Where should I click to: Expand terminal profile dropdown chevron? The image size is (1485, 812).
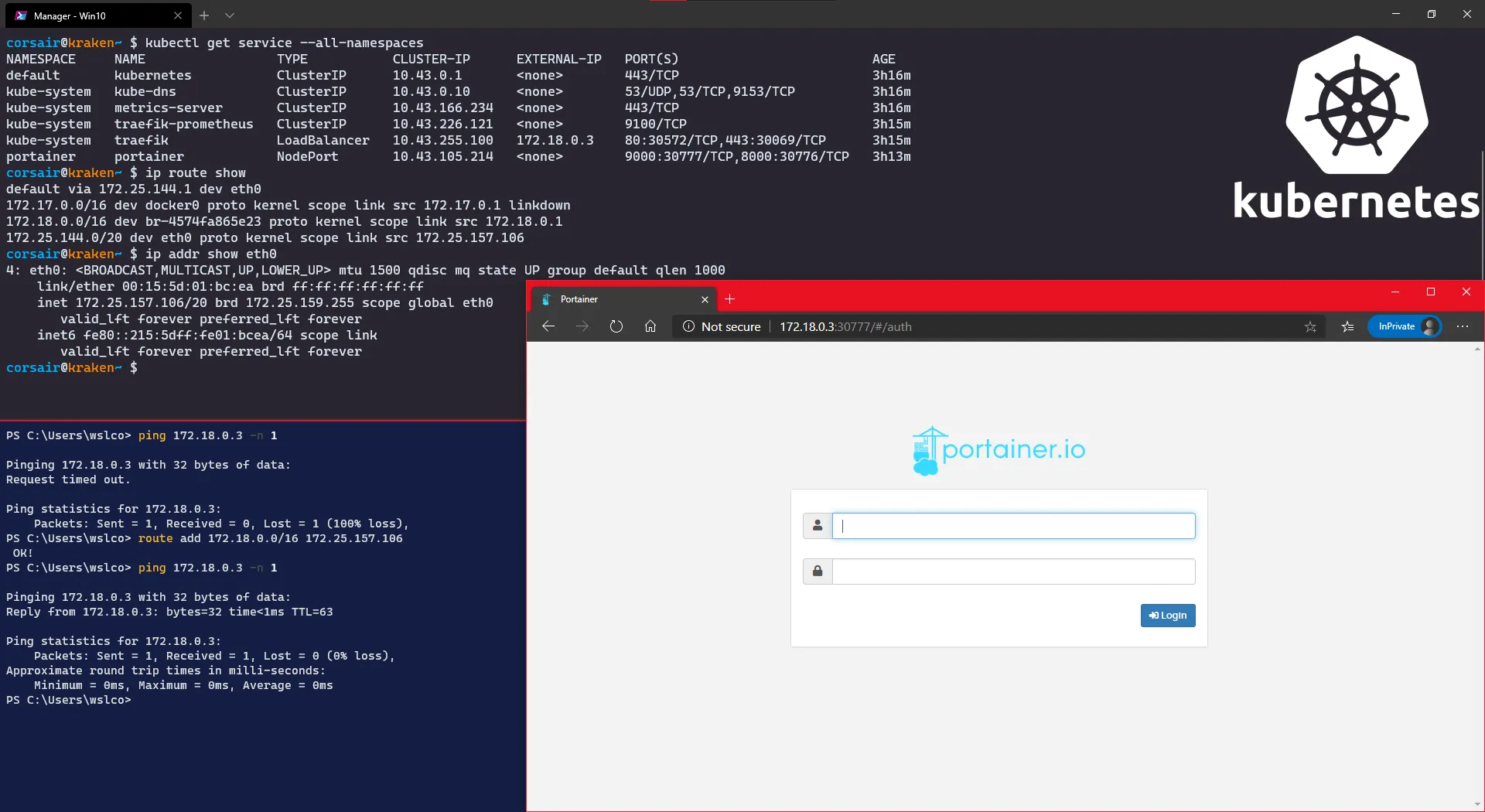[230, 15]
